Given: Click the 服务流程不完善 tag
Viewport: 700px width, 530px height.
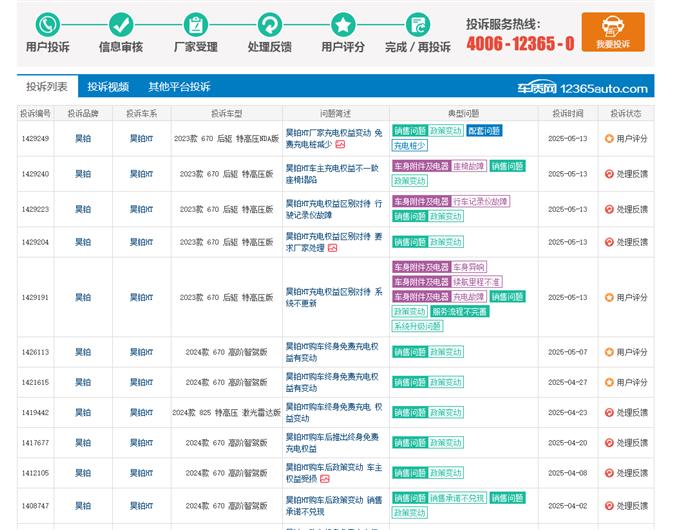Looking at the screenshot, I should (460, 311).
